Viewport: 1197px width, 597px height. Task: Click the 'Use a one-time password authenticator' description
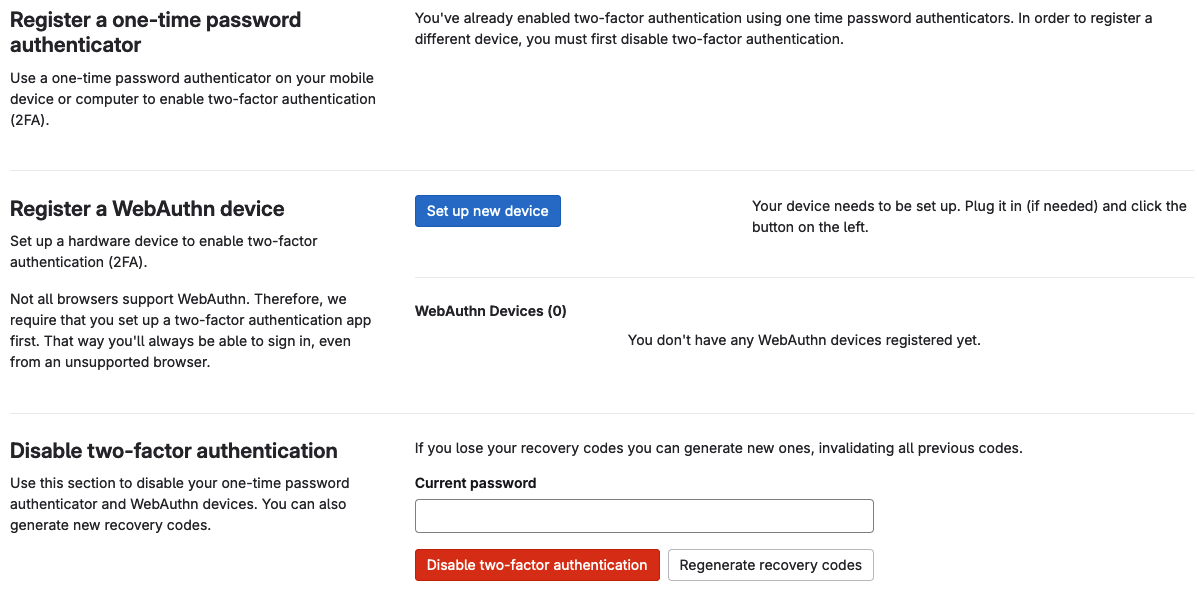pos(192,99)
